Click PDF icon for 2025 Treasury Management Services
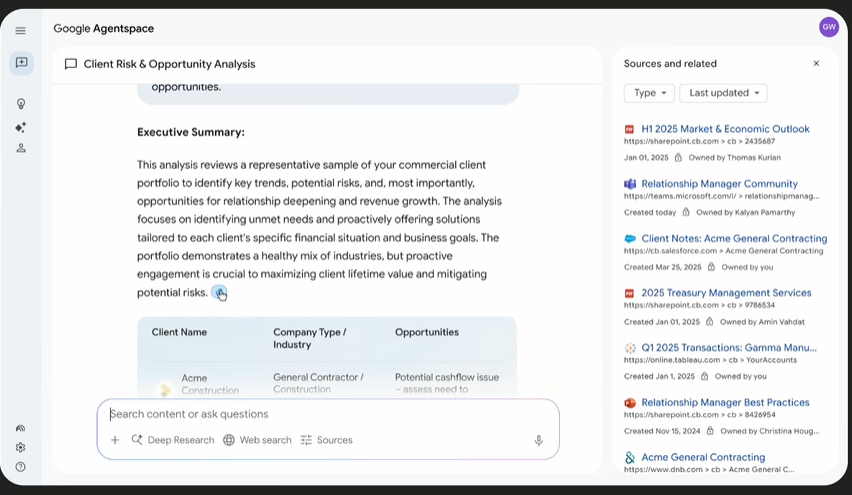 pyautogui.click(x=629, y=293)
